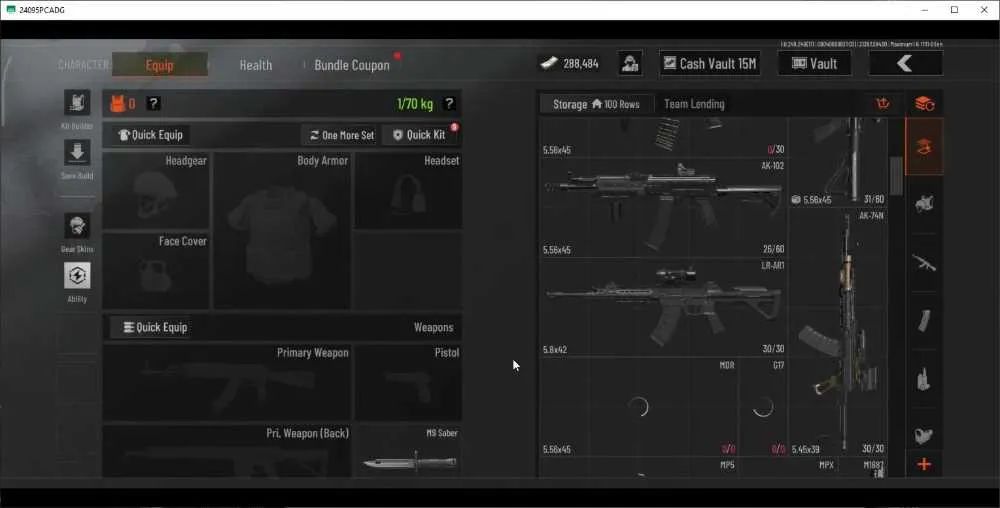Viewport: 1000px width, 508px height.
Task: Click the upper Quick Equip button
Action: pyautogui.click(x=151, y=135)
